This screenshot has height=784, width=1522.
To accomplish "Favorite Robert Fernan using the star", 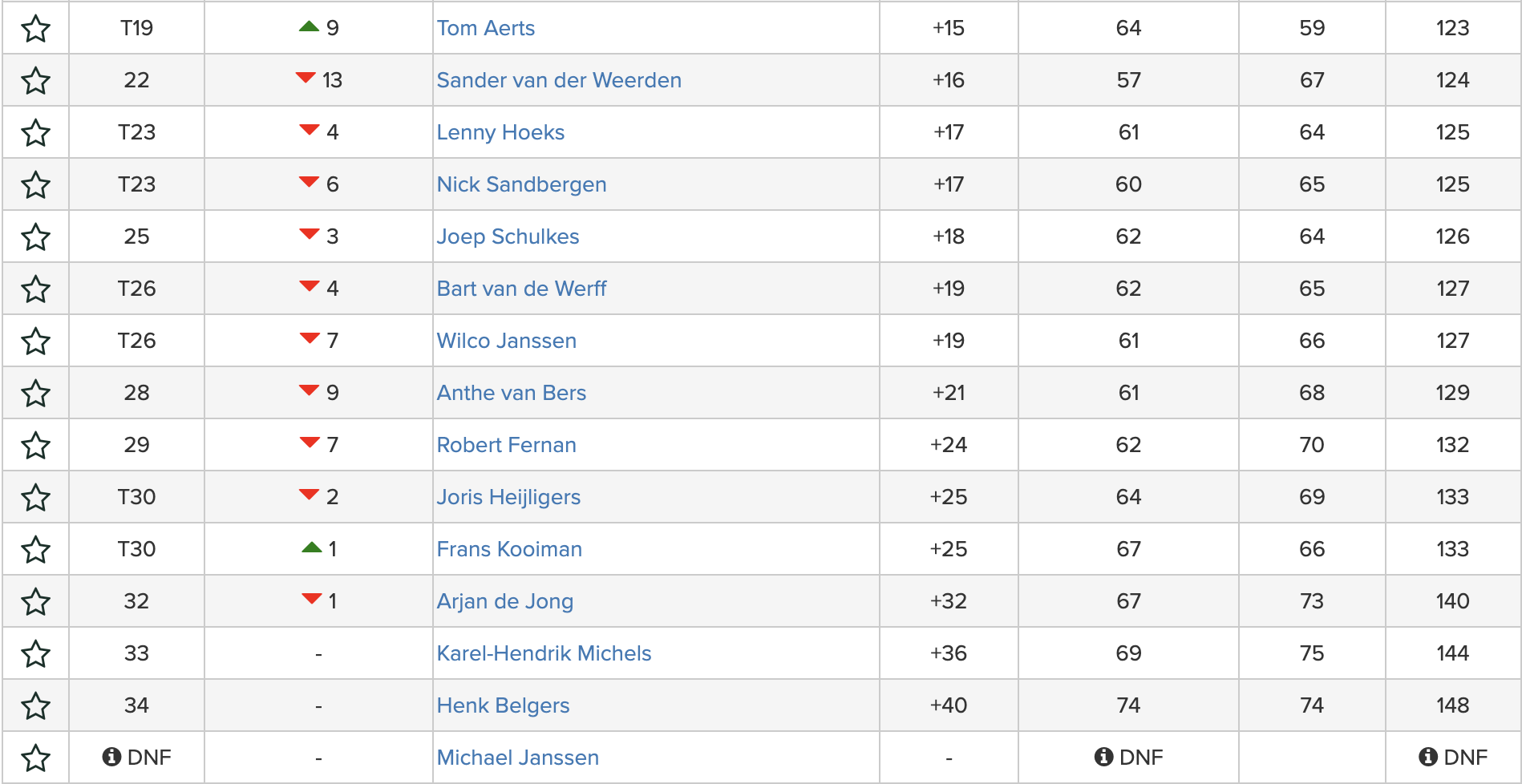I will click(35, 446).
